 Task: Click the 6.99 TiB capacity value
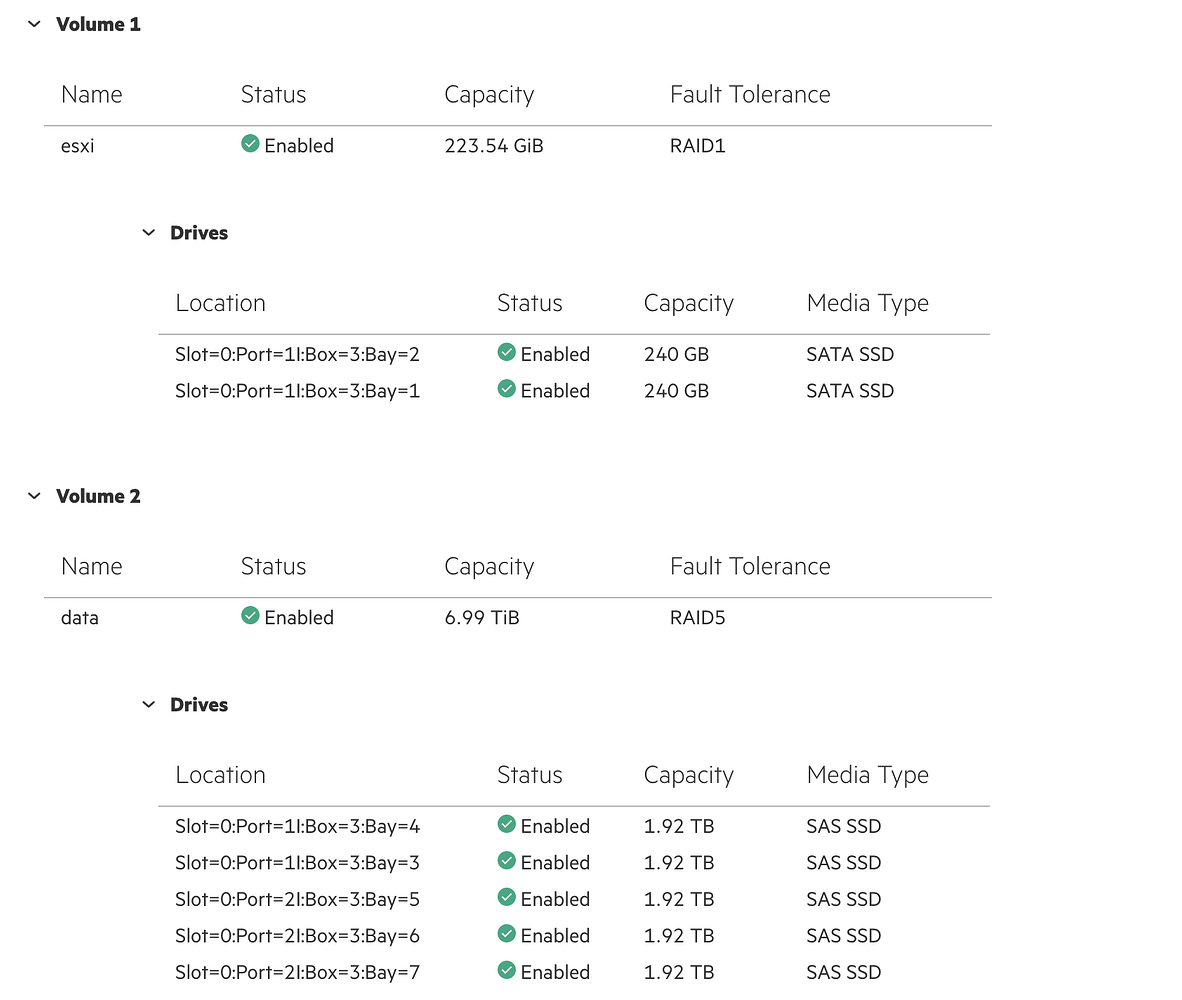481,617
